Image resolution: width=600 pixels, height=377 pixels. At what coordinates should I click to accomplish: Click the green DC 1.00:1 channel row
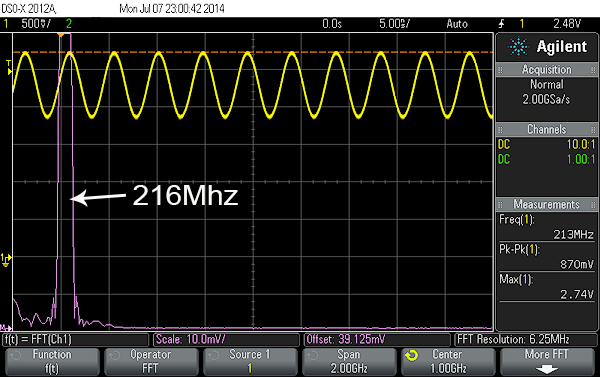click(x=546, y=159)
